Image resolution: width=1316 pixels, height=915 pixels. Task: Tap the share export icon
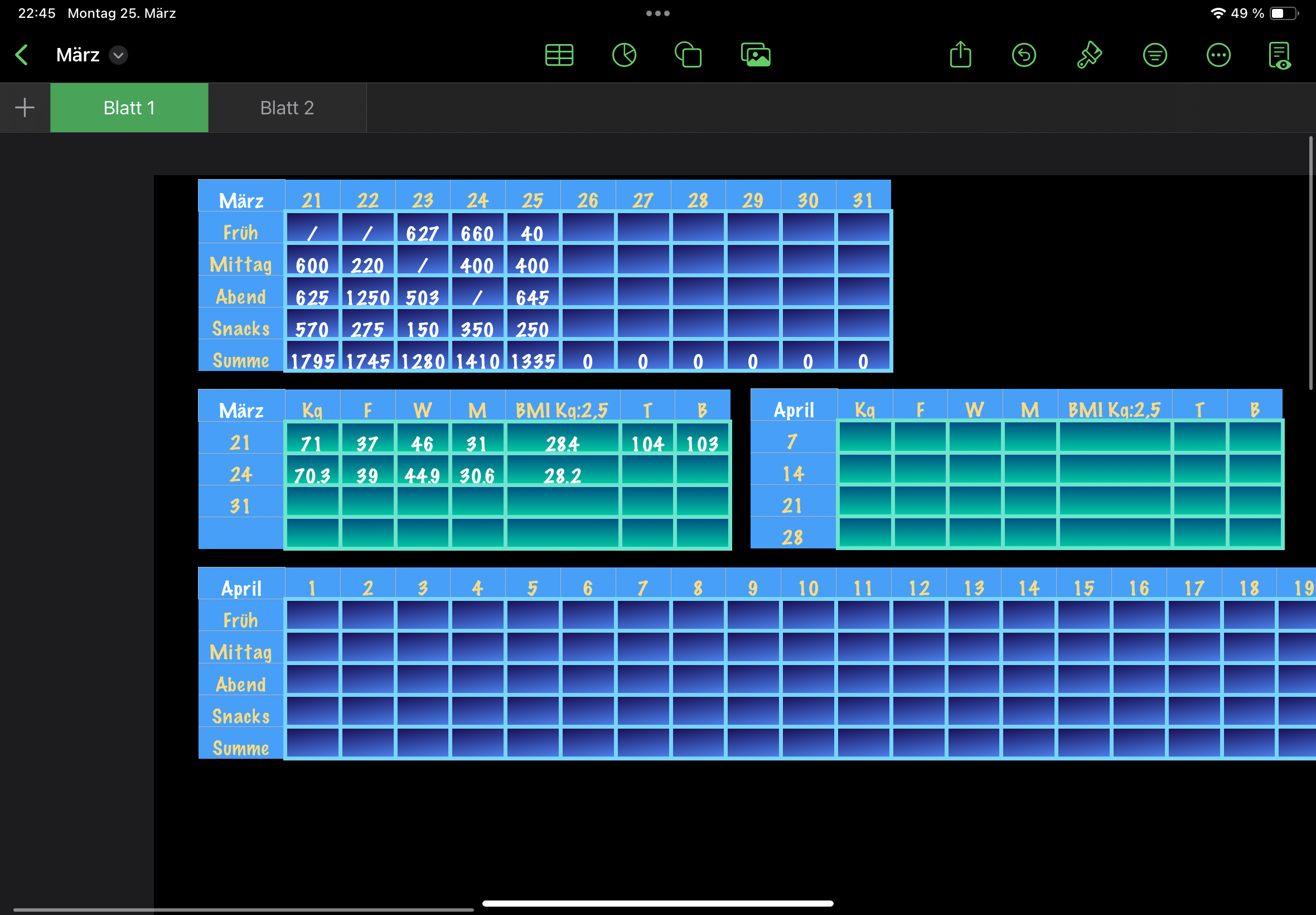pyautogui.click(x=960, y=55)
